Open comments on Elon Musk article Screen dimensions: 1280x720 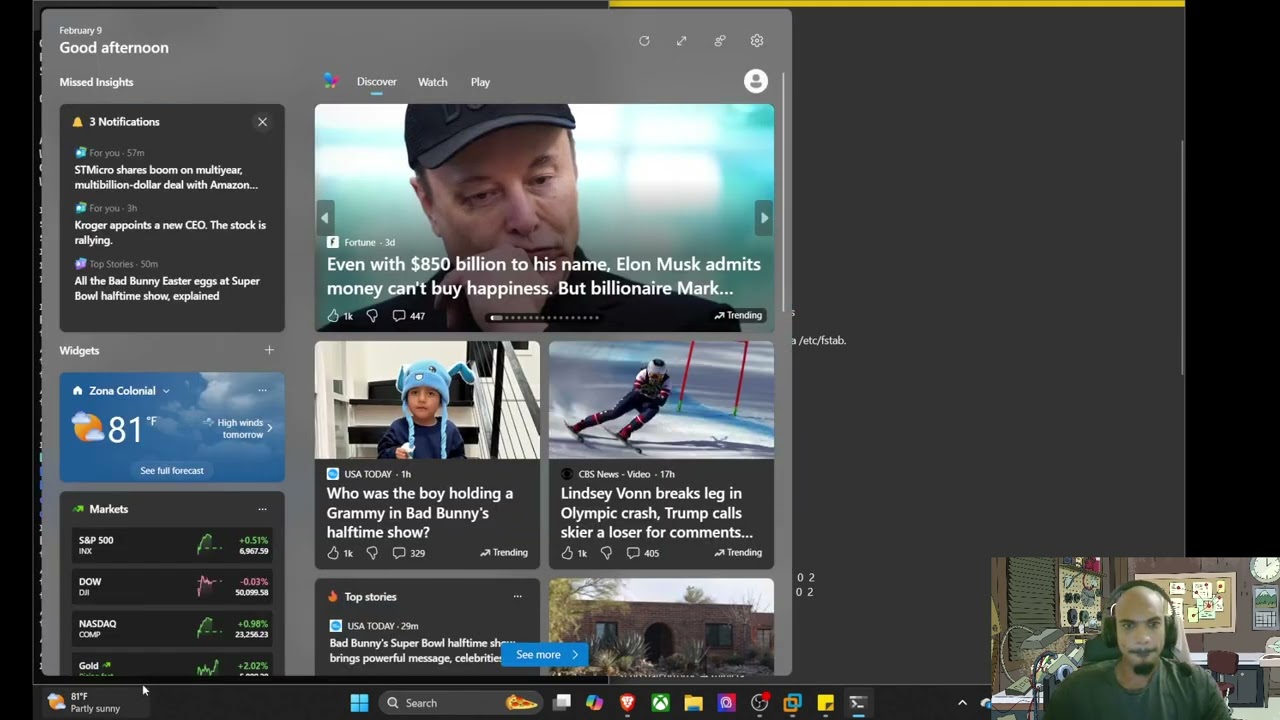409,316
